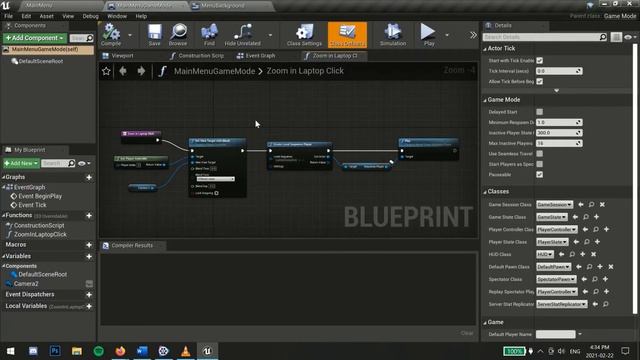Collapse the Actor Tick section
The width and height of the screenshot is (640, 360).
click(485, 49)
